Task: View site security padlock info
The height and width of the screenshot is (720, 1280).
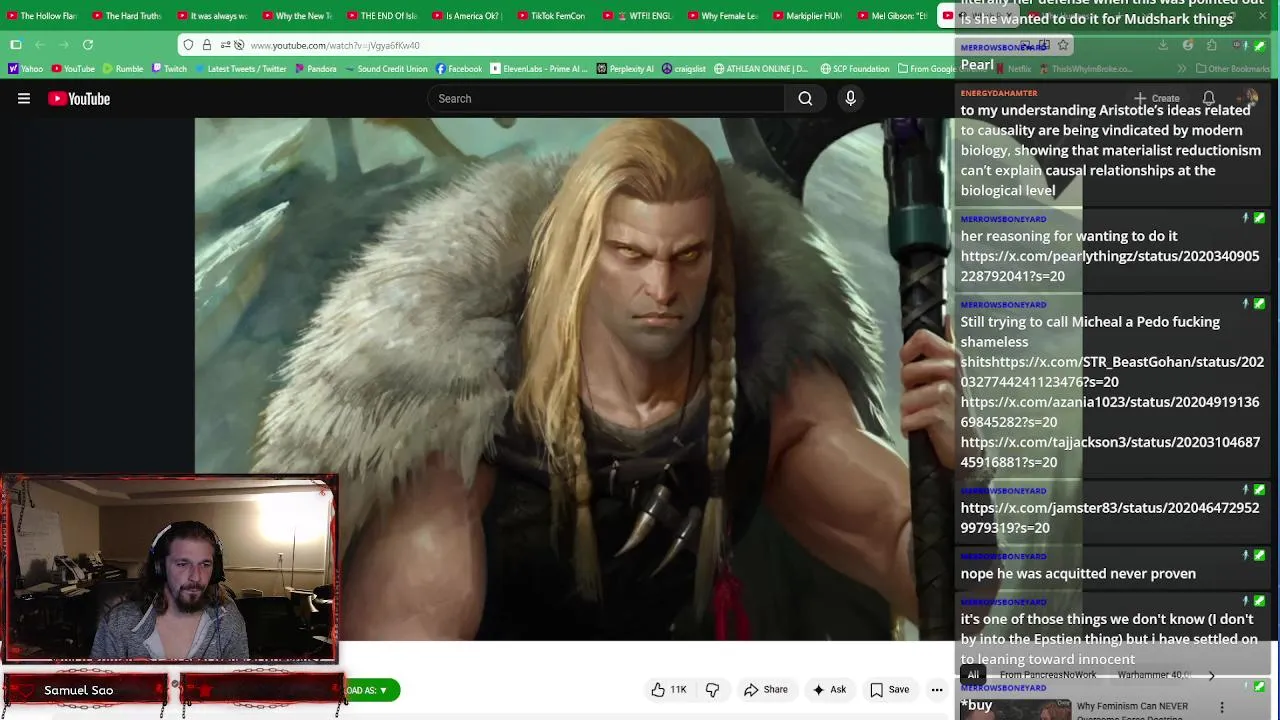Action: (206, 45)
